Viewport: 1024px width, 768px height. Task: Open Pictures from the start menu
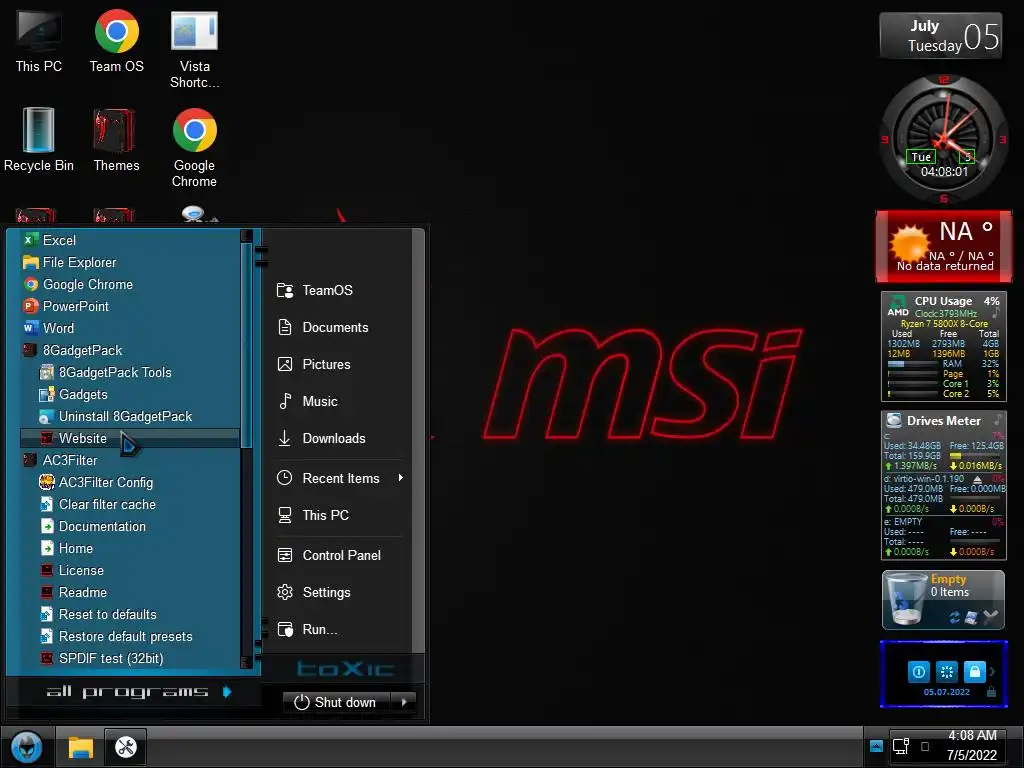(x=314, y=364)
